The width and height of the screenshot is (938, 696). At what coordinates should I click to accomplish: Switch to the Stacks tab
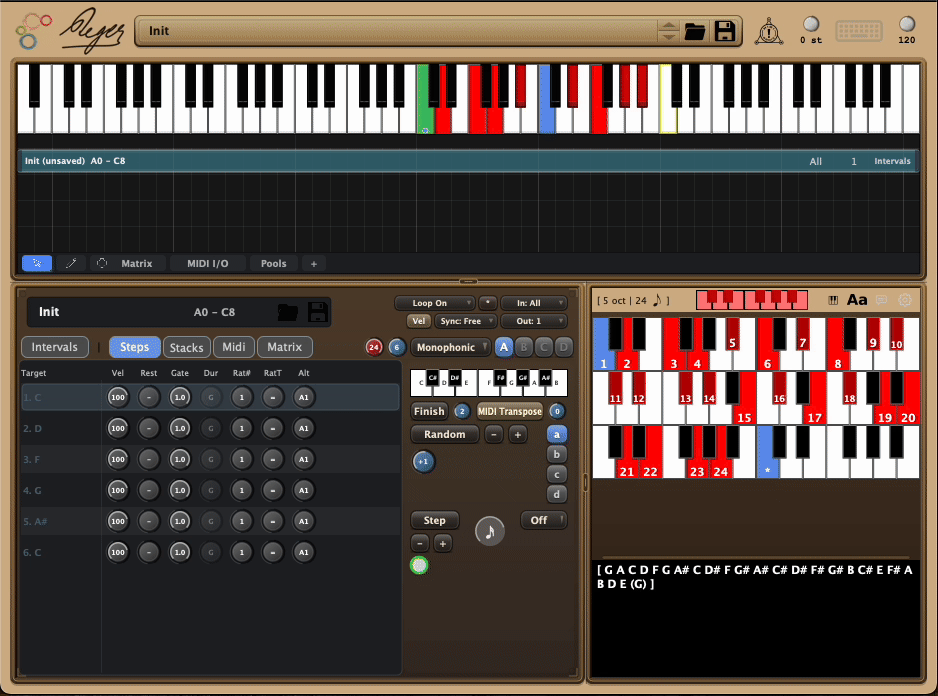pyautogui.click(x=187, y=347)
